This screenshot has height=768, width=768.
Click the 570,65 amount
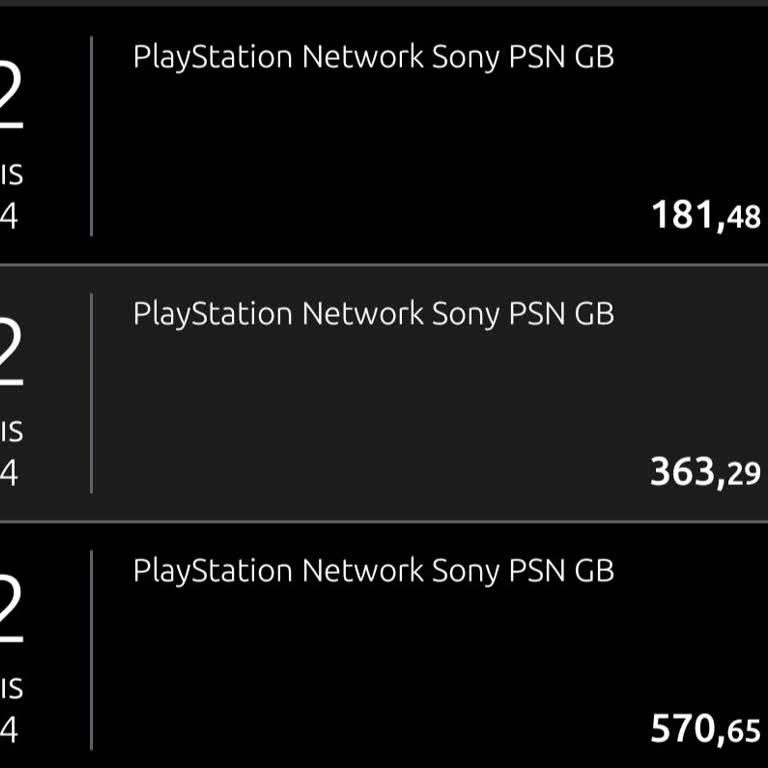coord(705,729)
